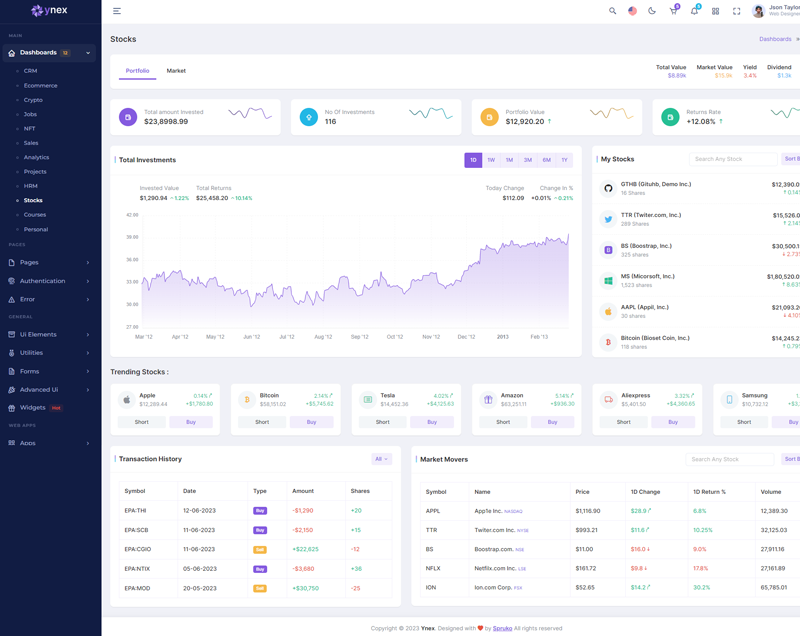Screen dimensions: 800x636
Task: Open the shopping cart icon
Action: [x=673, y=11]
